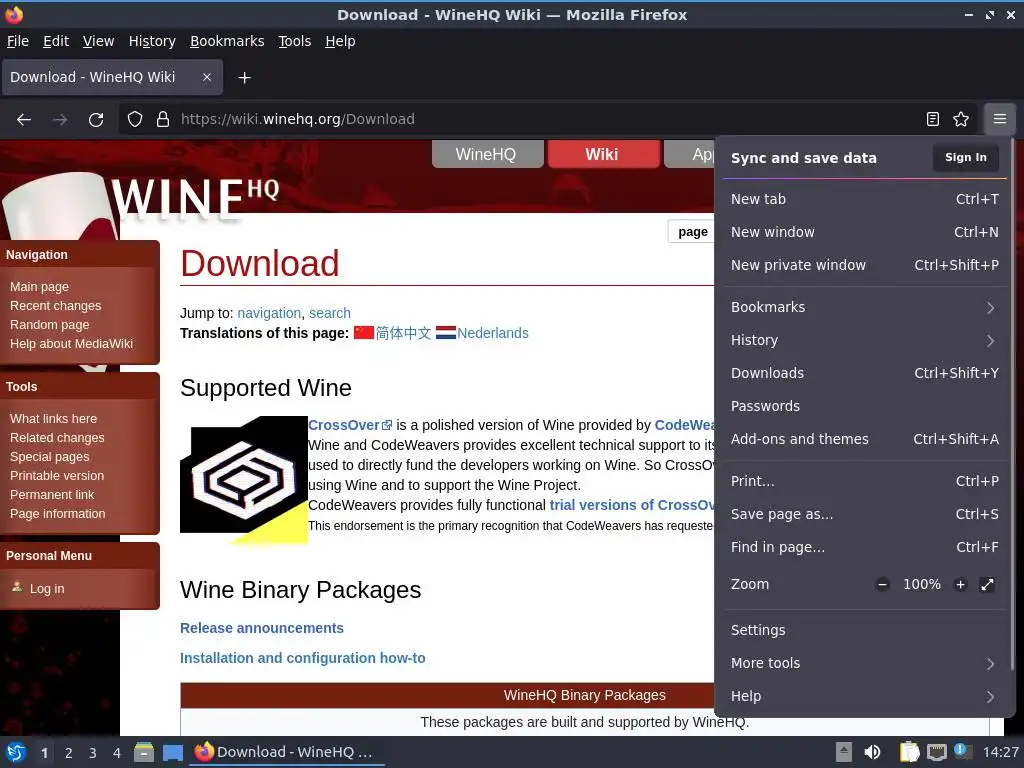Select Save page as...
1024x768 pixels.
tap(863, 514)
